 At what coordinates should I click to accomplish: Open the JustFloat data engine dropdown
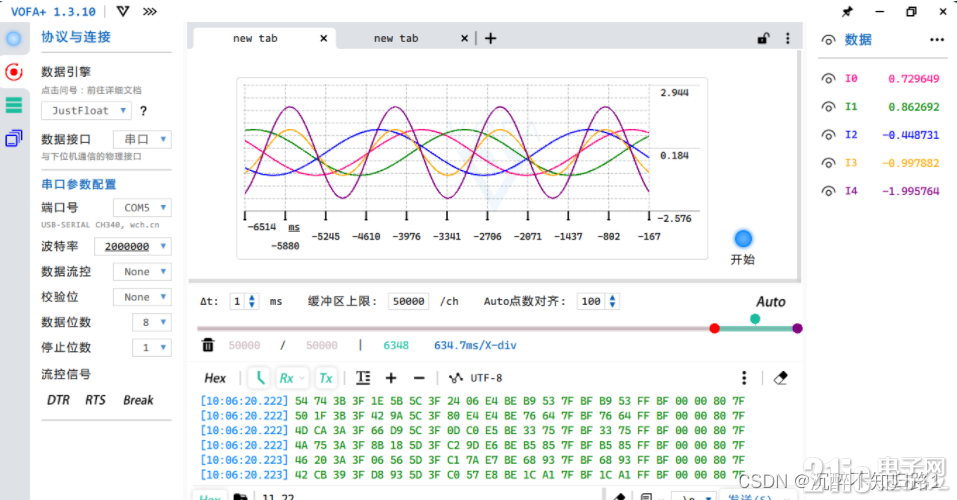tap(87, 111)
